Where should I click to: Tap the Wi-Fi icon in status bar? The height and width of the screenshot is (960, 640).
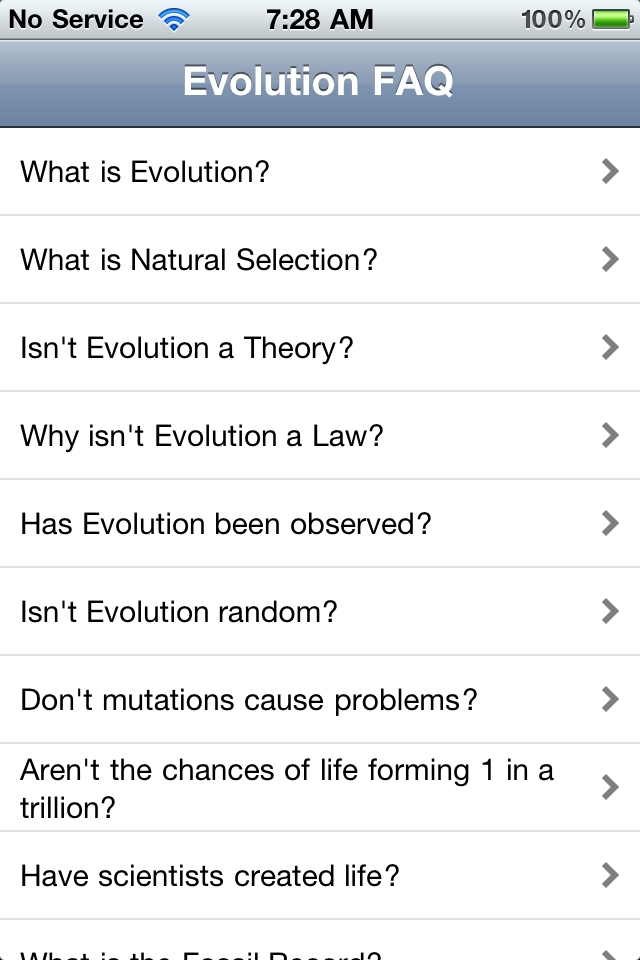click(x=174, y=19)
